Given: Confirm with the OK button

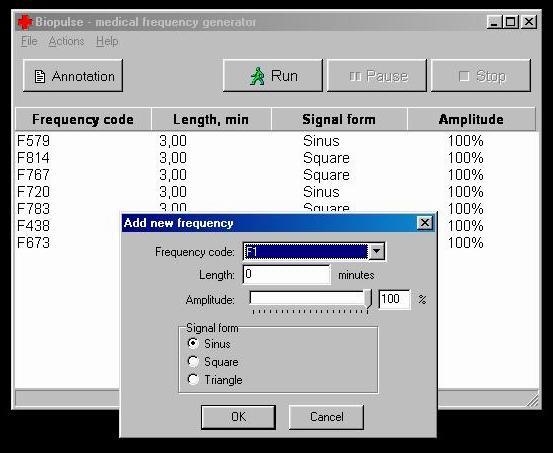Looking at the screenshot, I should click(x=238, y=417).
